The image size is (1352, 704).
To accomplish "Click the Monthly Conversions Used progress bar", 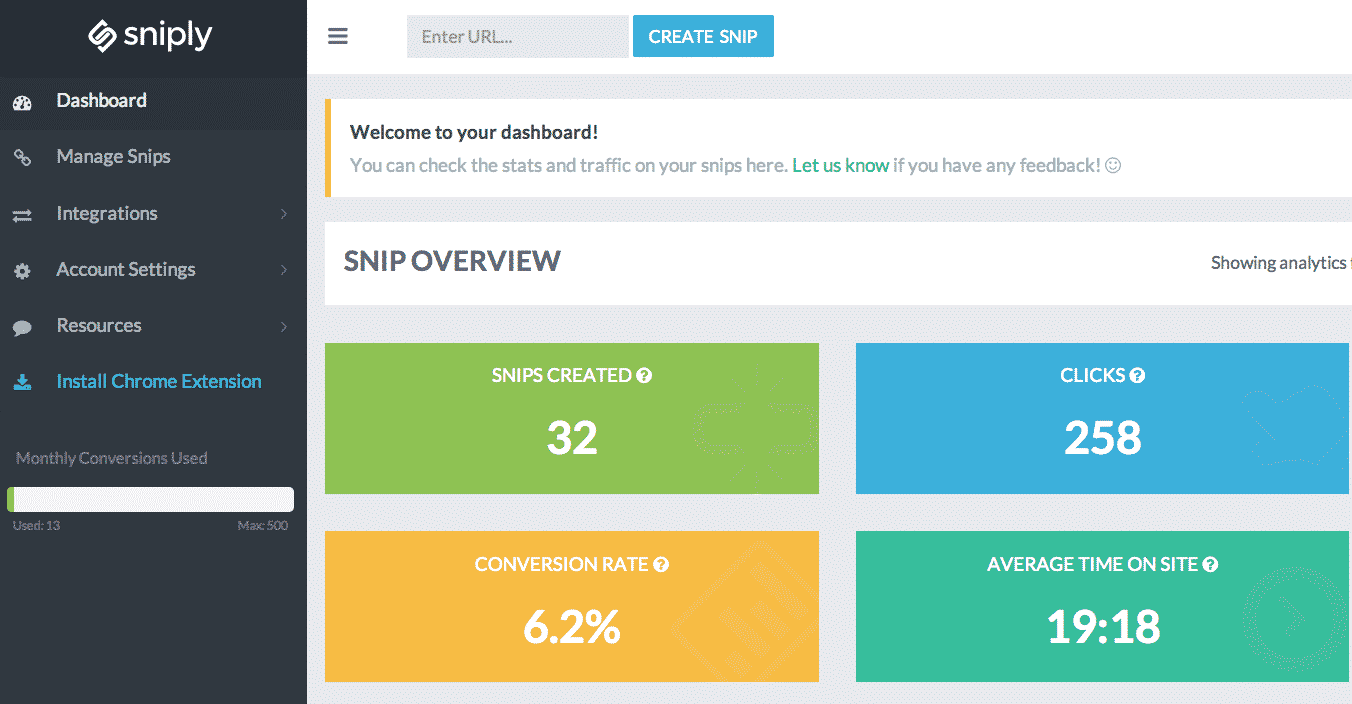I will (x=150, y=499).
